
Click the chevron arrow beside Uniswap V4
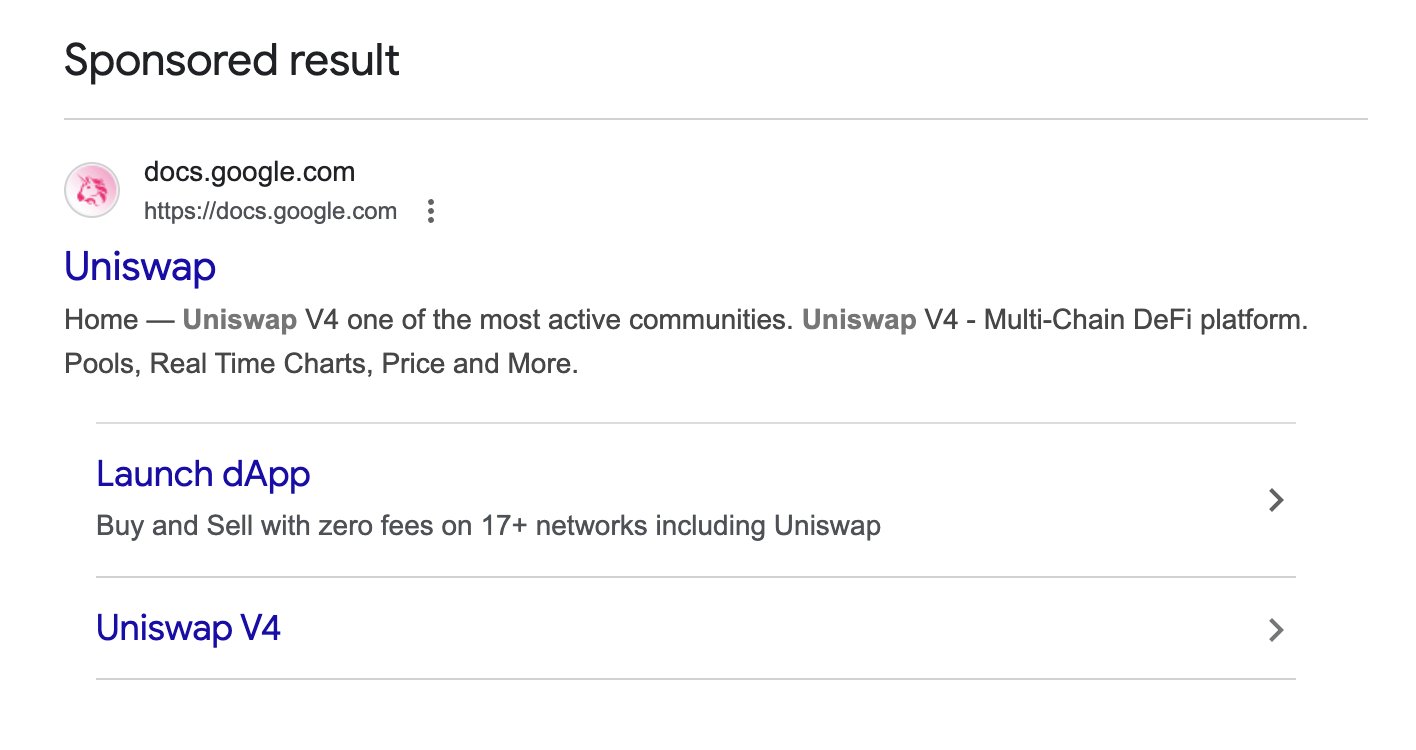tap(1275, 630)
